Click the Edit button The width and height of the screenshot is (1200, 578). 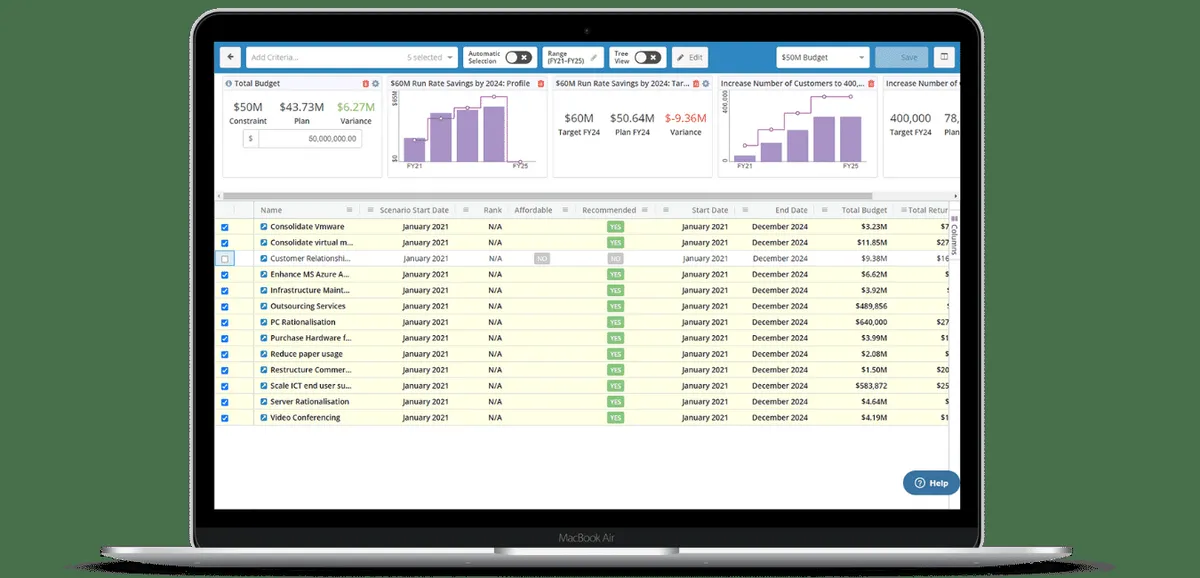point(689,57)
